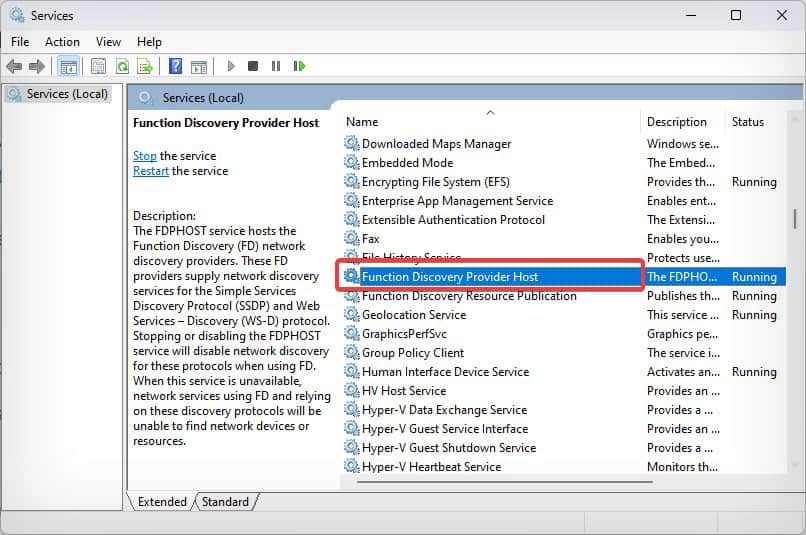Click the horizontal scrollbar of services list
806x535 pixels.
coord(504,482)
